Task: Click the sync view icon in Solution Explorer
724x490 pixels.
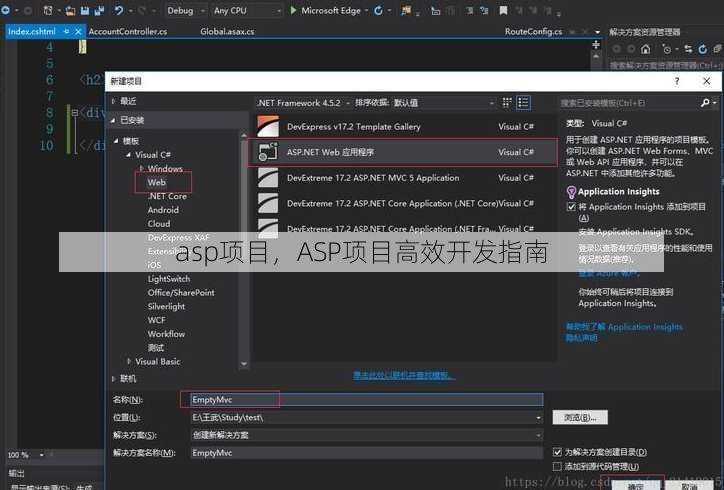Action: (x=688, y=48)
